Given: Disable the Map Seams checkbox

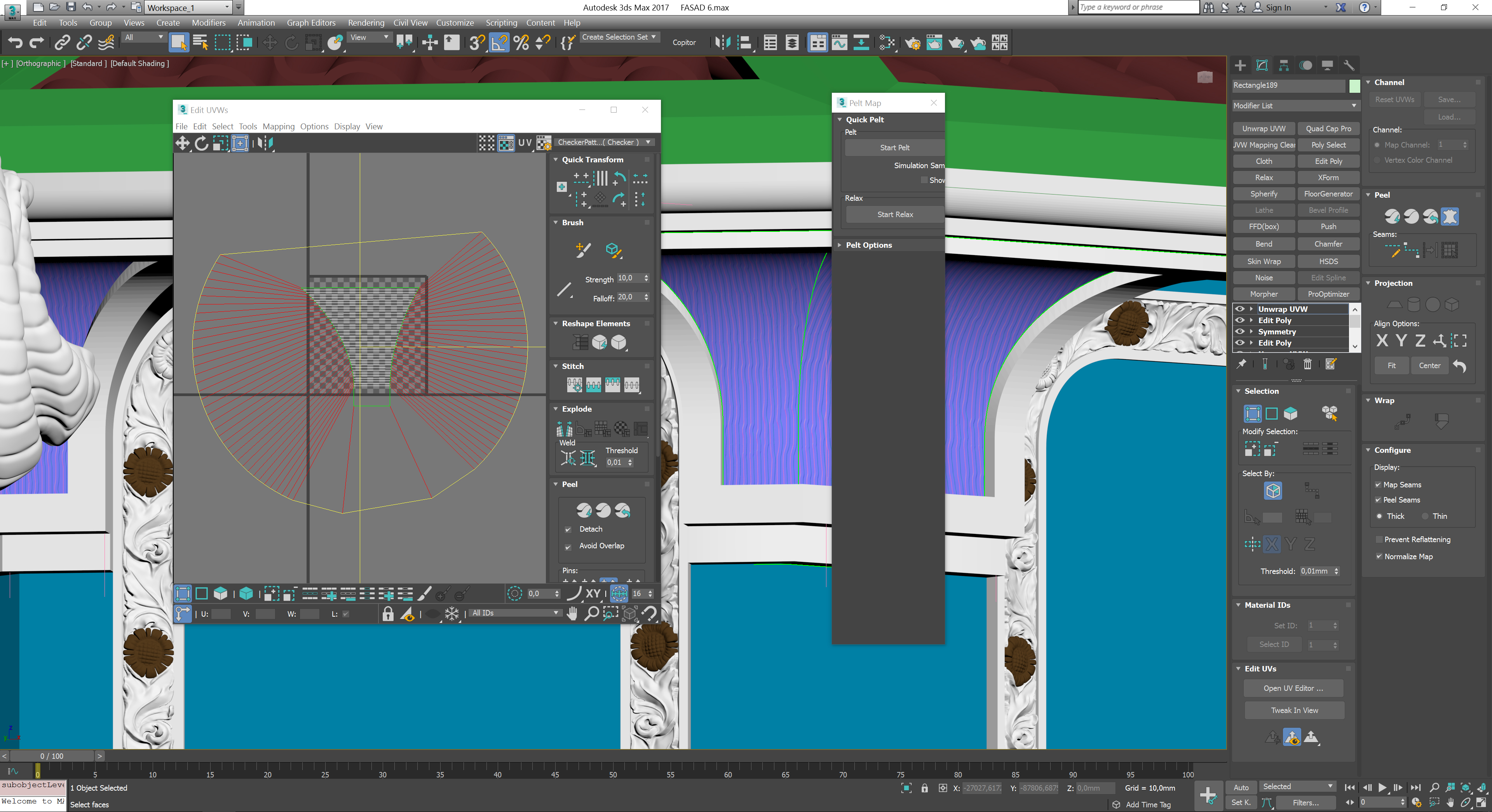Looking at the screenshot, I should pyautogui.click(x=1379, y=485).
